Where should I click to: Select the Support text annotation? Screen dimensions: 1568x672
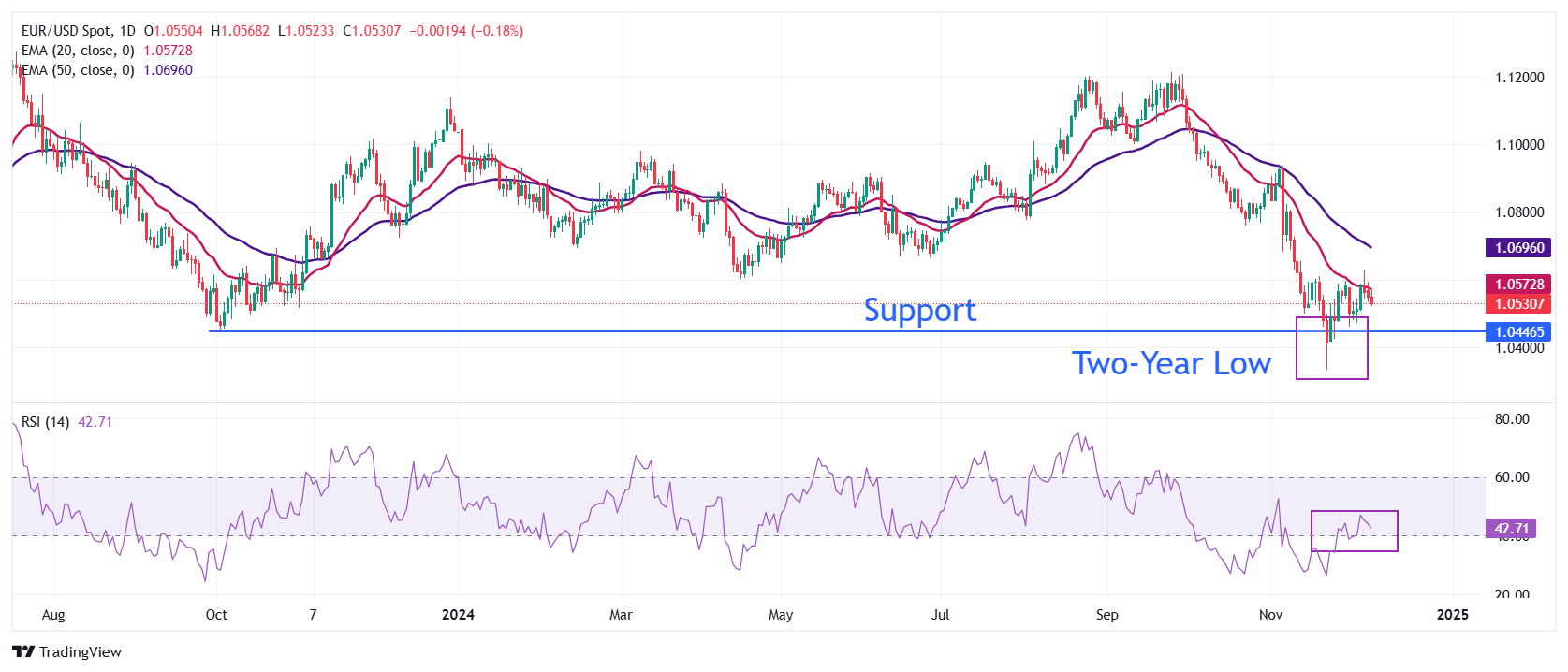(x=919, y=310)
